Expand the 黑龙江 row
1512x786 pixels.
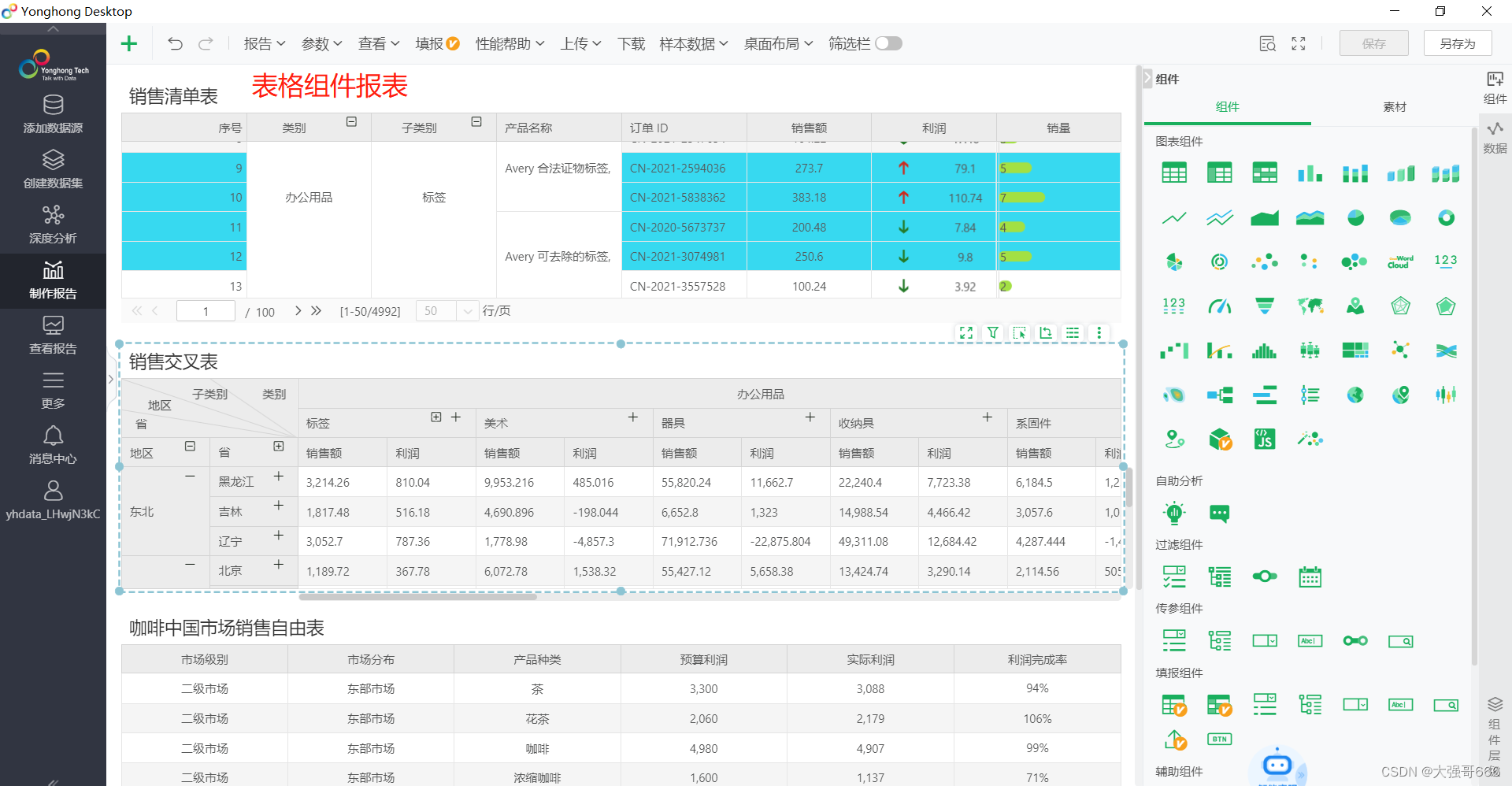278,476
